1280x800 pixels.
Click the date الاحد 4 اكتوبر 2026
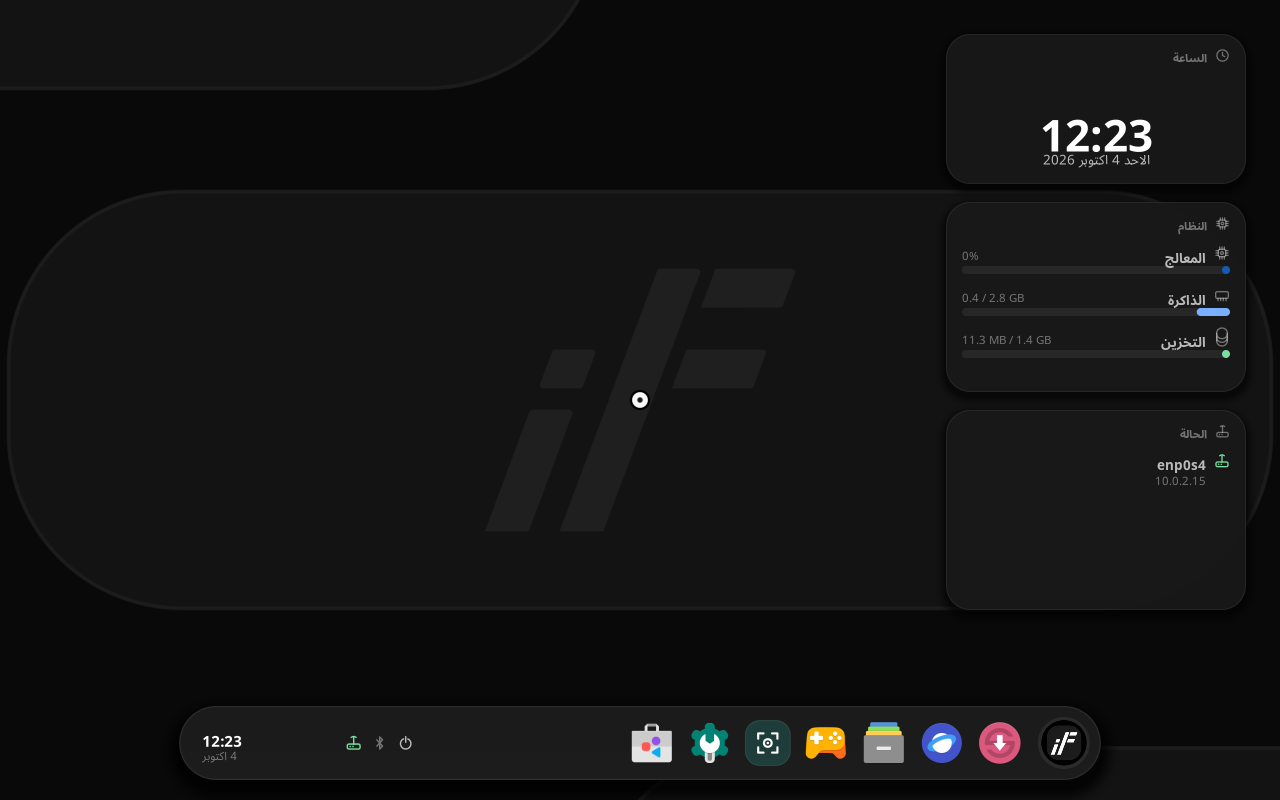[x=1096, y=160]
